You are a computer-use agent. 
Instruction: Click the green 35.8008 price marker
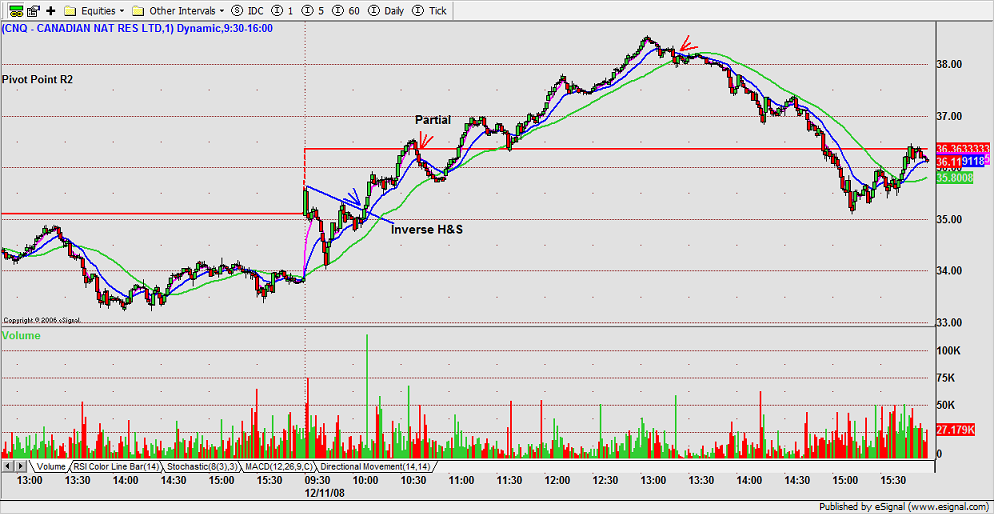[955, 178]
